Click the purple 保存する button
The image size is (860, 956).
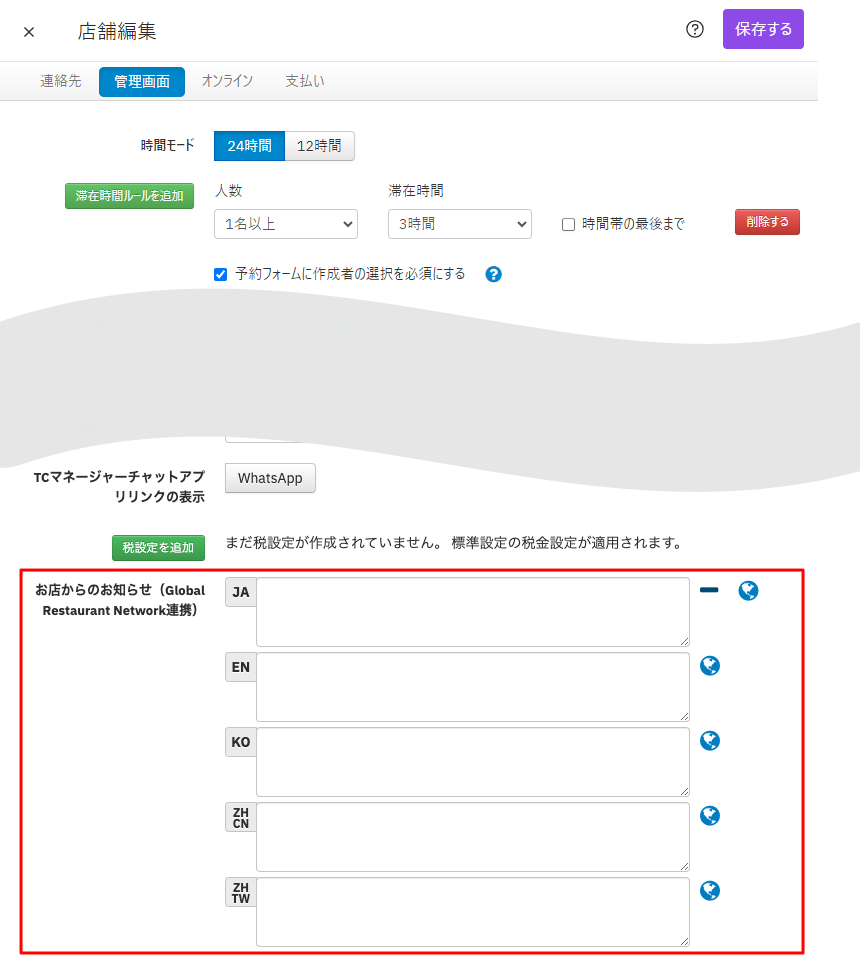(x=763, y=29)
